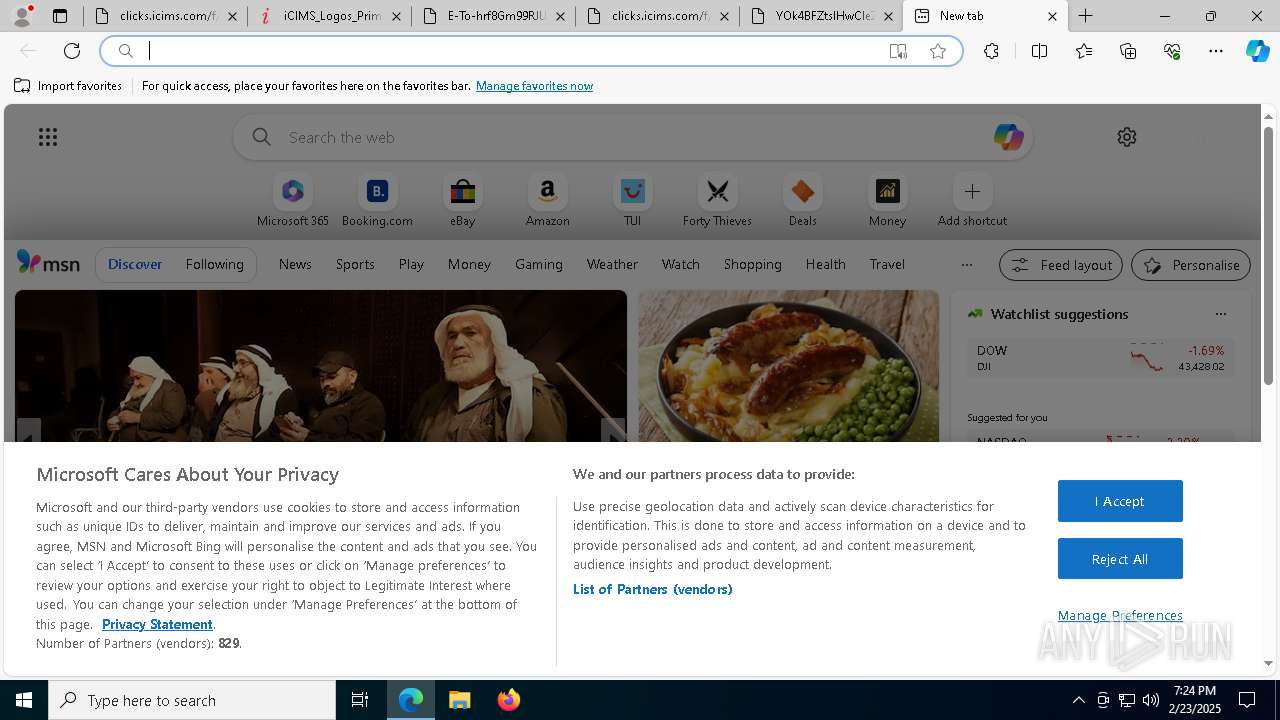
Task: Click the msn logo
Action: [48, 263]
